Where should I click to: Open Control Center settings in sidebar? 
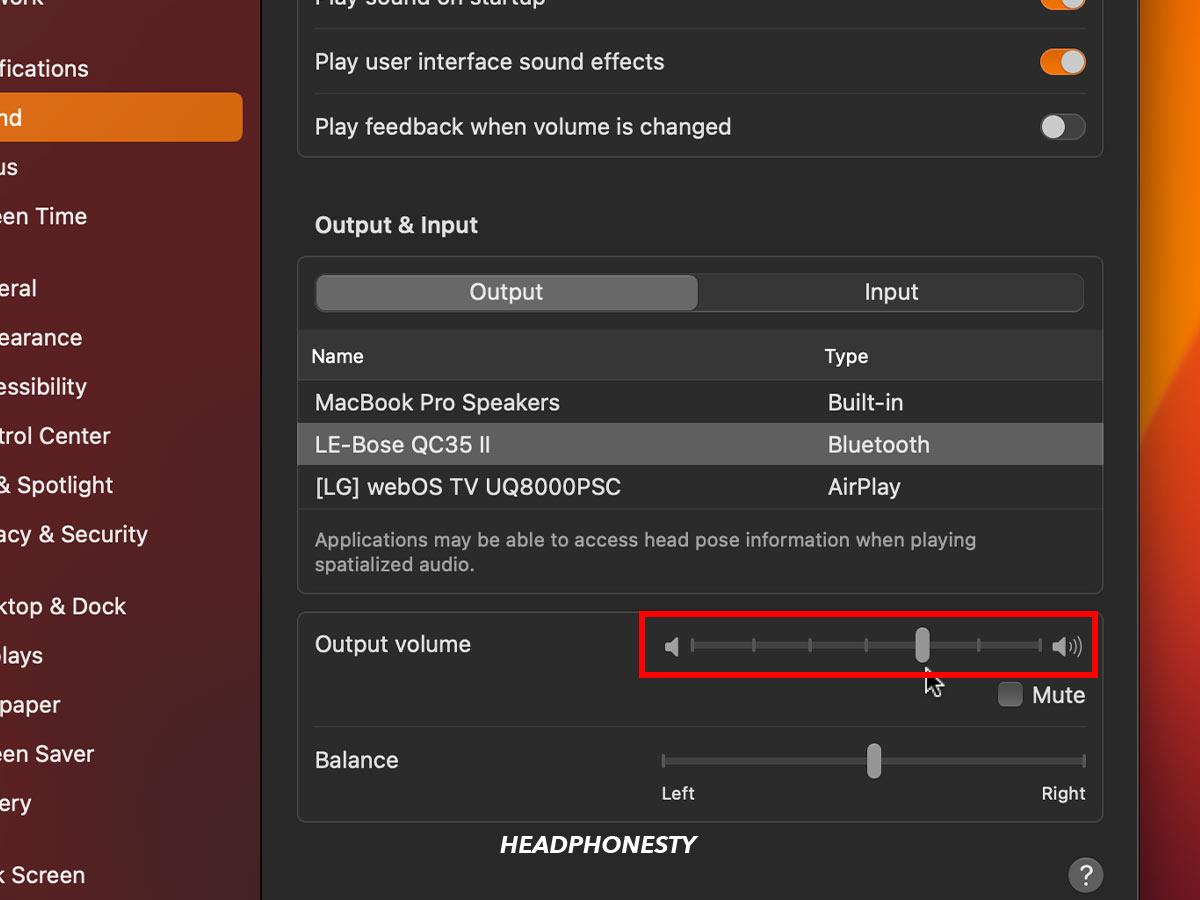55,436
